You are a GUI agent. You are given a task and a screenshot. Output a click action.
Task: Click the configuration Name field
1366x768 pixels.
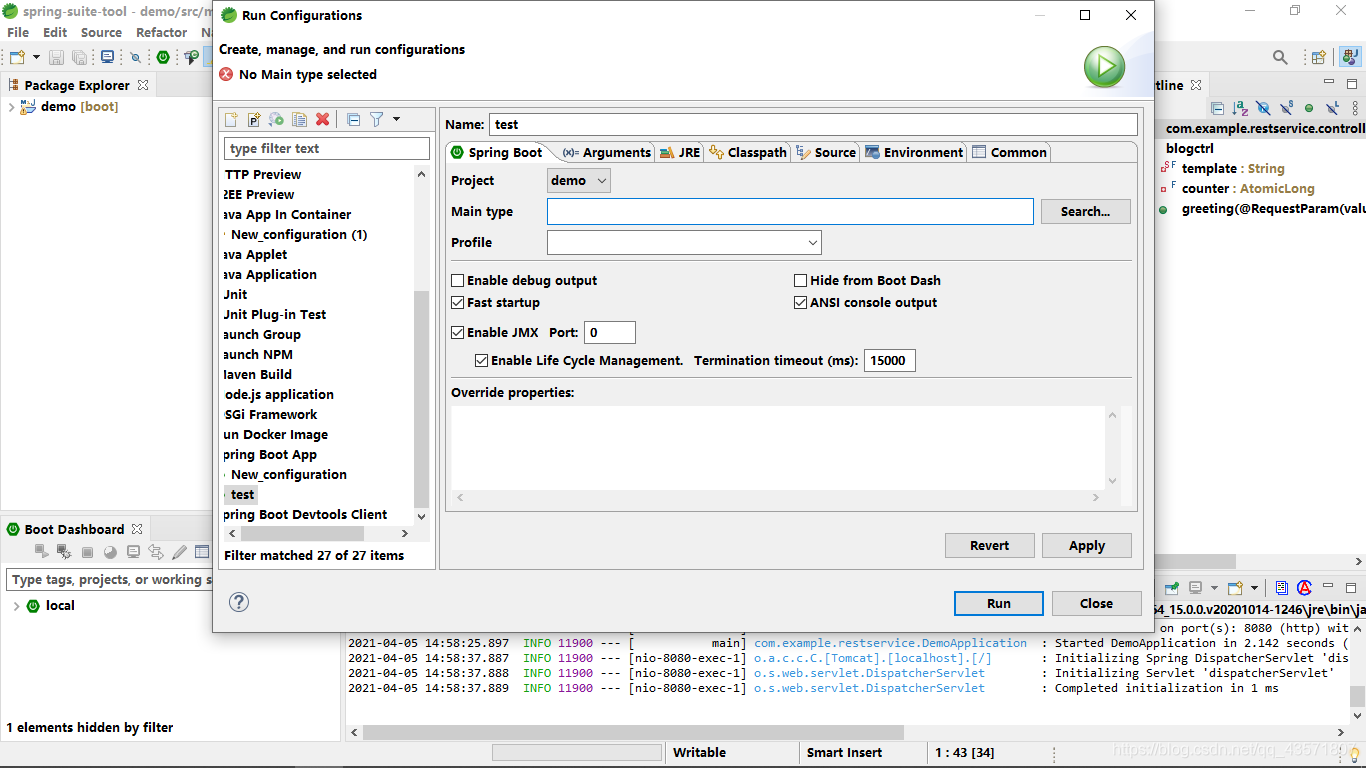(813, 125)
